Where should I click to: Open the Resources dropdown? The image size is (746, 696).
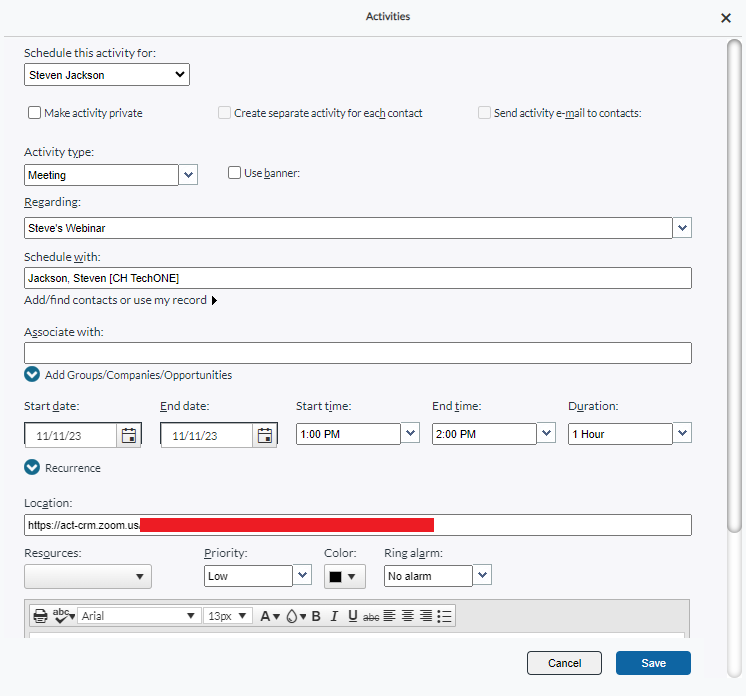(x=88, y=577)
